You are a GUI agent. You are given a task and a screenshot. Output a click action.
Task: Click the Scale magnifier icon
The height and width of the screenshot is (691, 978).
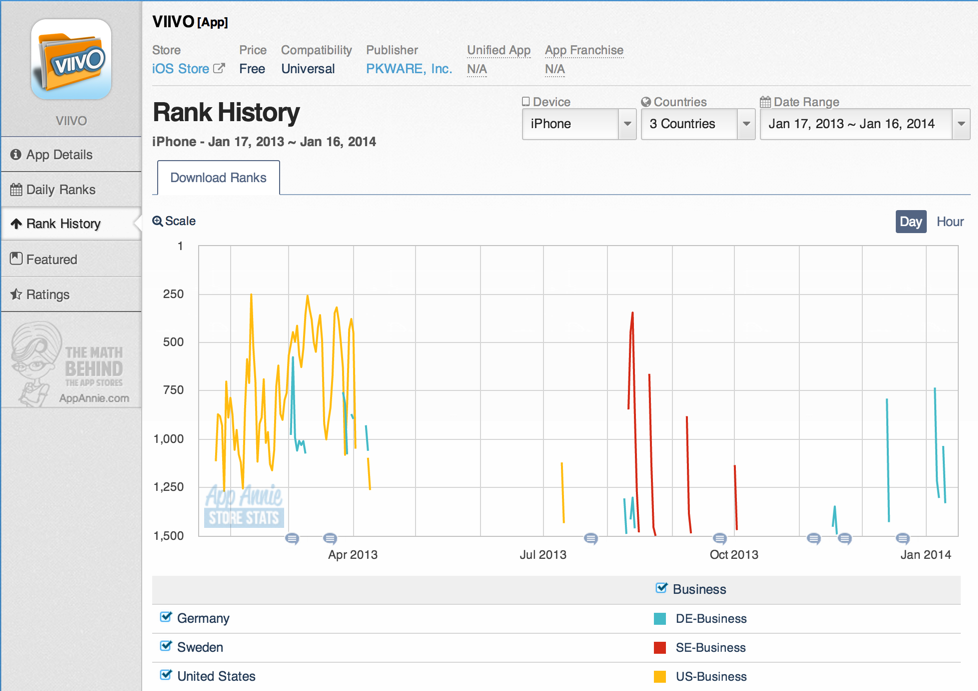[158, 221]
